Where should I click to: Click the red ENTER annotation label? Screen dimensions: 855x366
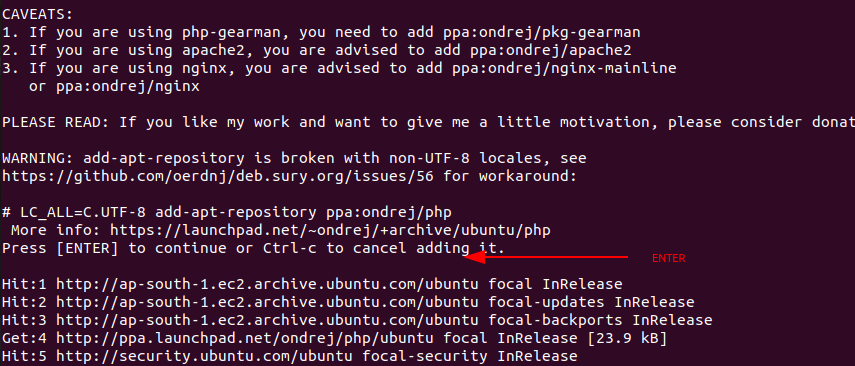pyautogui.click(x=669, y=259)
